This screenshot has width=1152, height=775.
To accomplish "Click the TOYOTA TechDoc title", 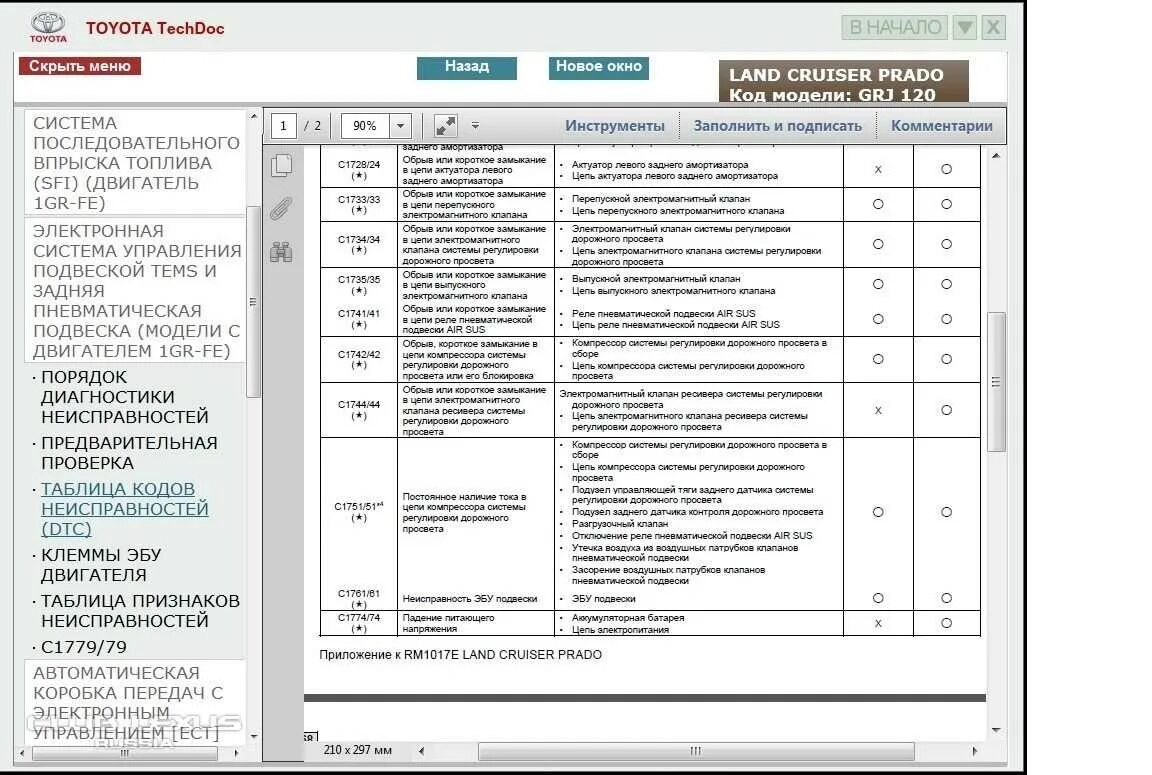I will tap(155, 29).
